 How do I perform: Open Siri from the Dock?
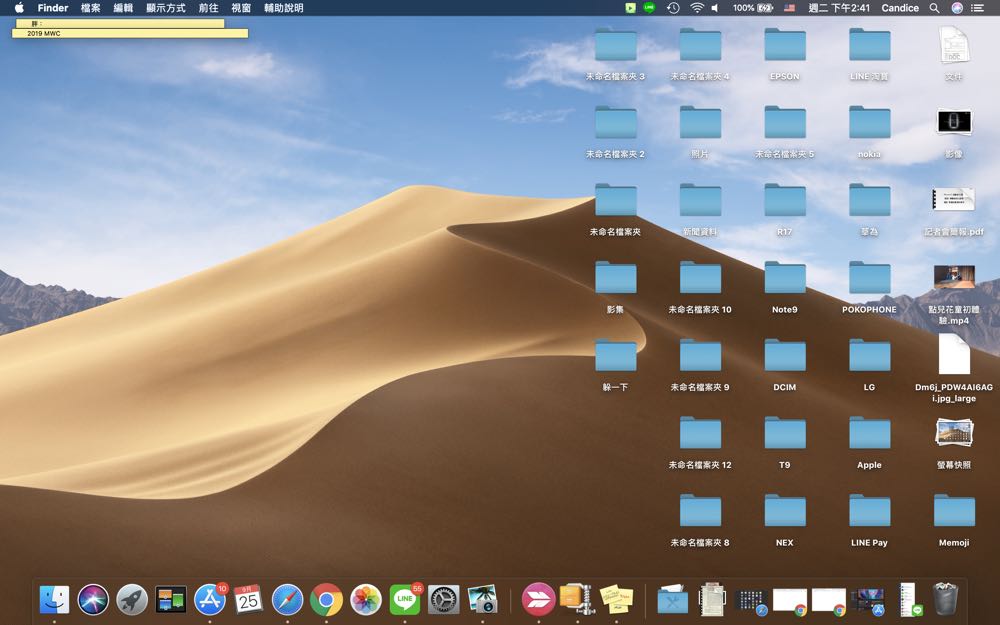tap(93, 599)
